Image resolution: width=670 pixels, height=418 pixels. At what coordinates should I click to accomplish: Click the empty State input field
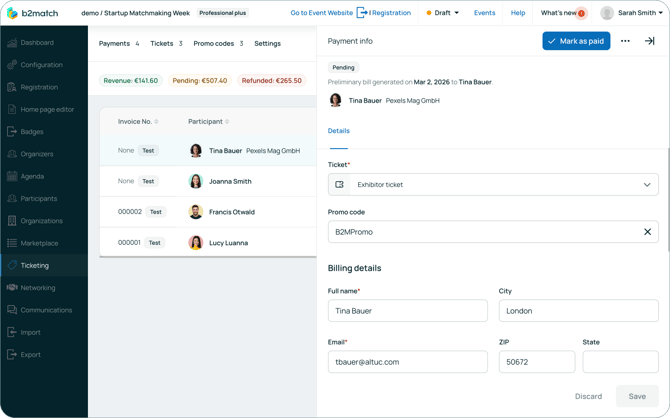click(x=620, y=362)
